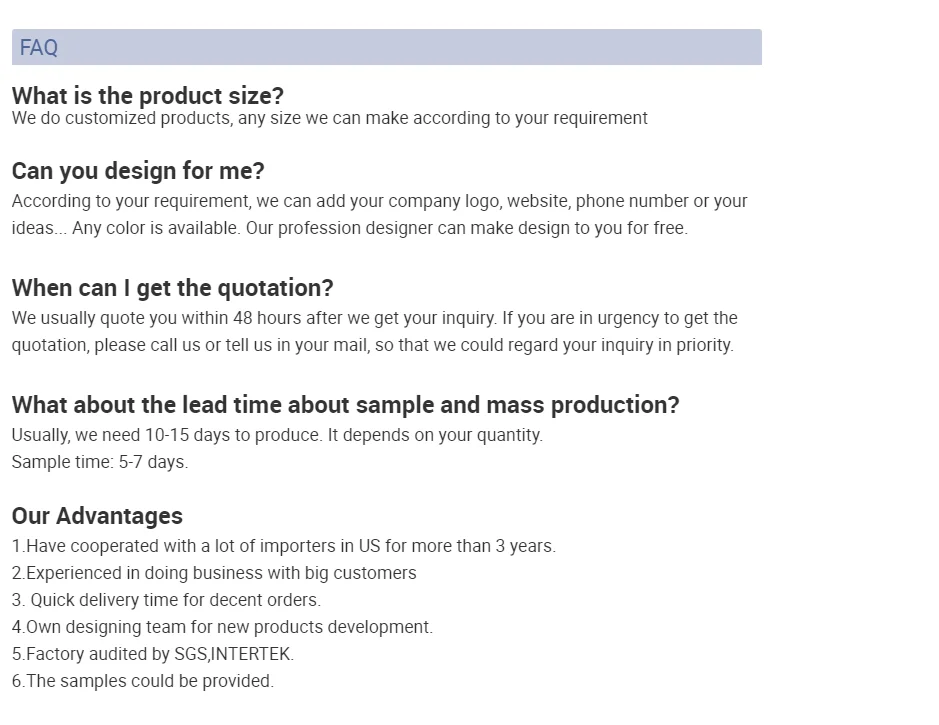The image size is (939, 725).
Task: Click the 'Sample time: 5-7 days' line
Action: click(x=100, y=462)
